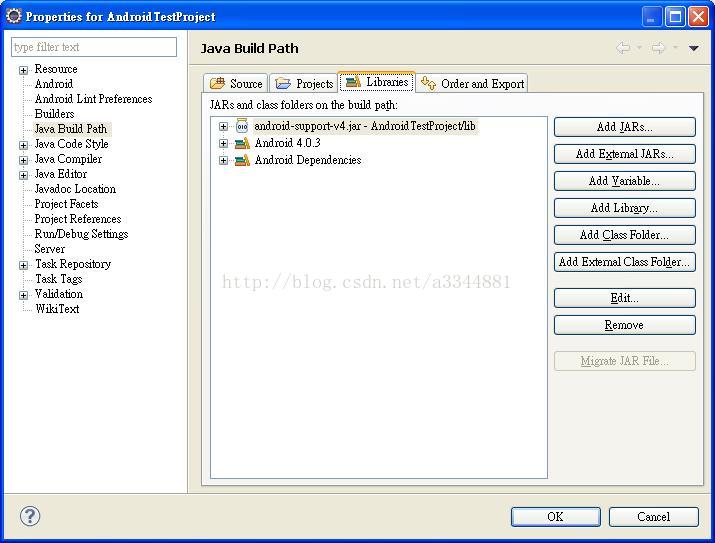Confirm with the OK button
715x543 pixels.
(x=555, y=517)
